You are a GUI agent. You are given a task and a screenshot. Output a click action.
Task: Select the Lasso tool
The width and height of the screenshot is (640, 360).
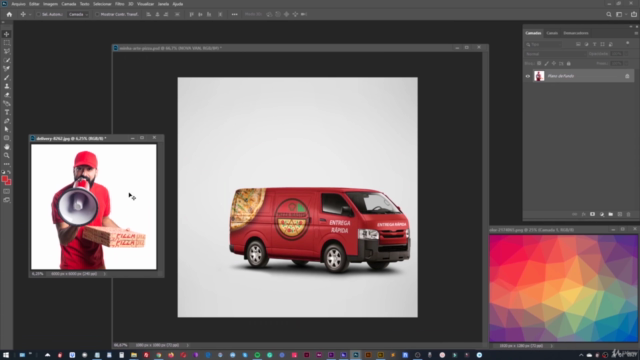(x=7, y=51)
